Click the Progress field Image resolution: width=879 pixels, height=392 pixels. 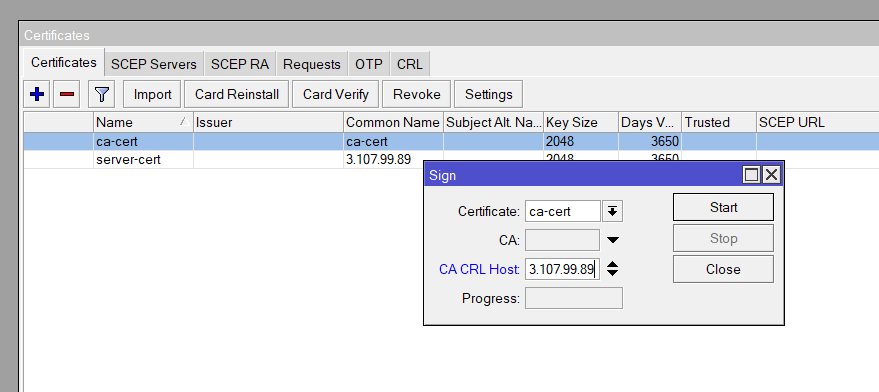coord(573,298)
